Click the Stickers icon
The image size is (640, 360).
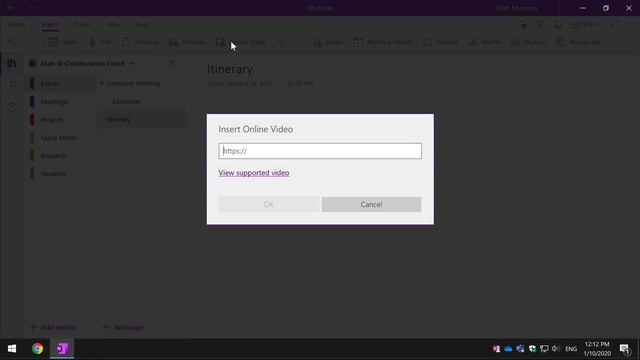515,42
